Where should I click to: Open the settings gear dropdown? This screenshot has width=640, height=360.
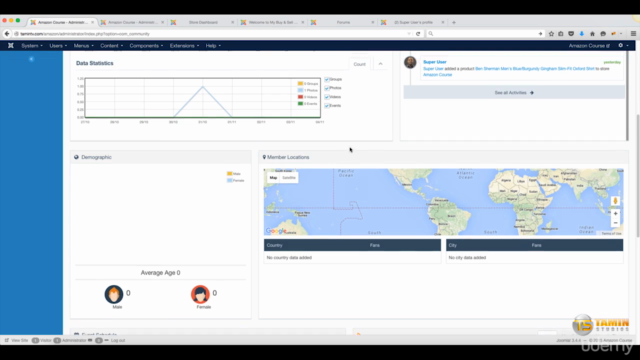click(x=623, y=46)
